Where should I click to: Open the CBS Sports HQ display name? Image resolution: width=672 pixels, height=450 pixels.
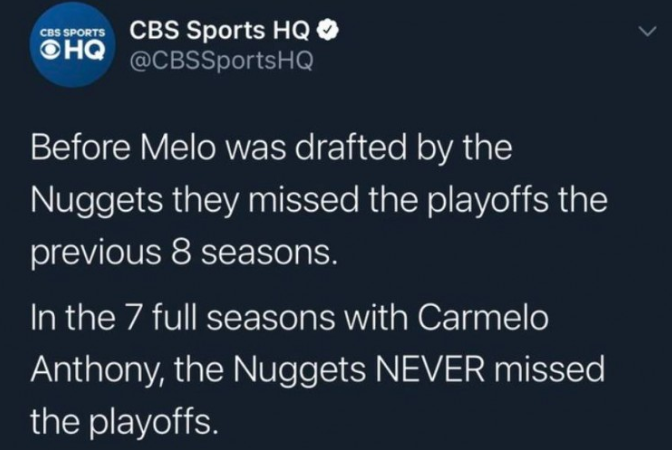tap(220, 30)
